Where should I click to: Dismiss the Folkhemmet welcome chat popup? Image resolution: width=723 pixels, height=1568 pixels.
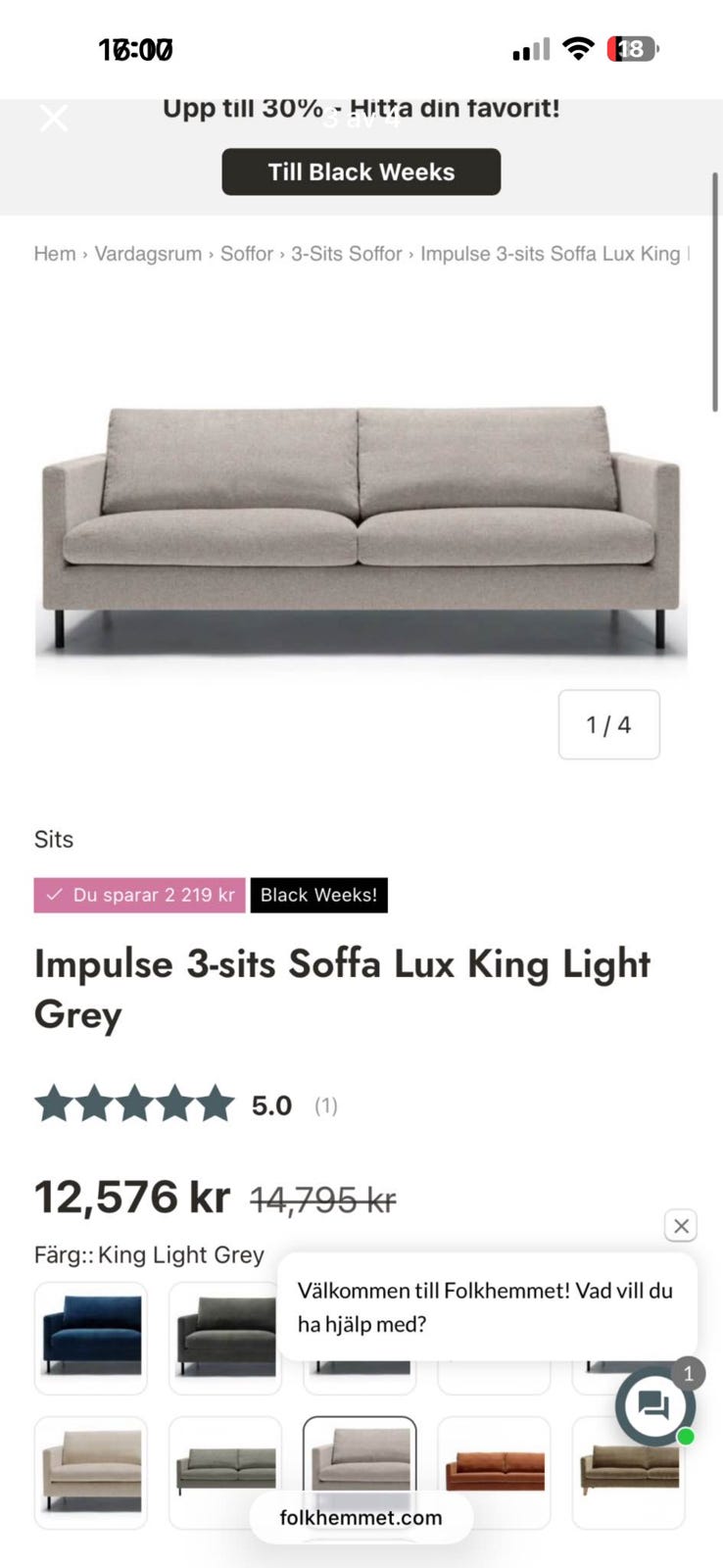681,1225
